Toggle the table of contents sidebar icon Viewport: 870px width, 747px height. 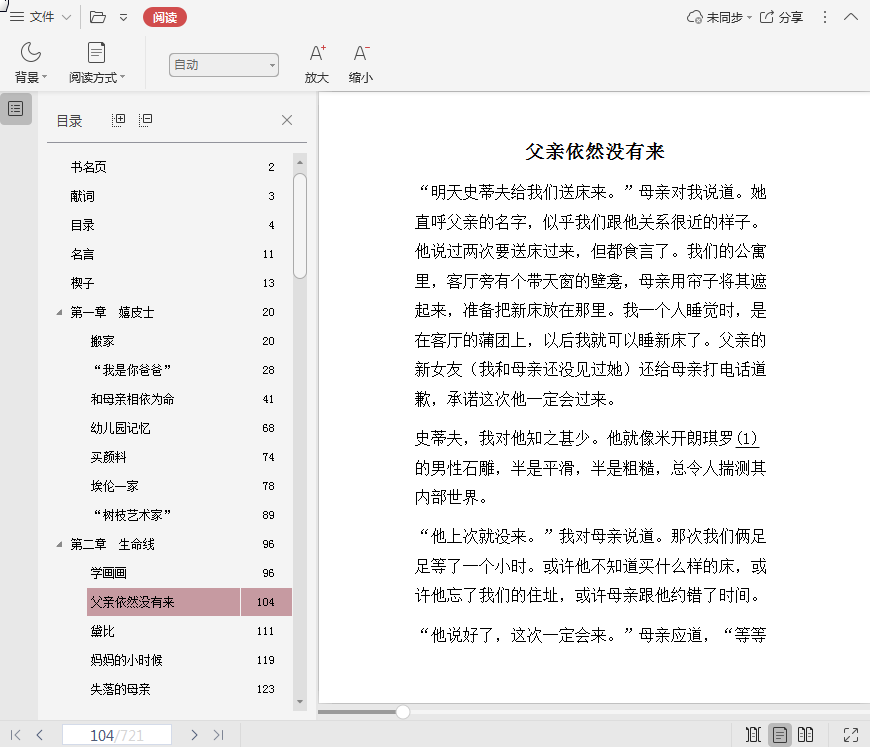(16, 109)
